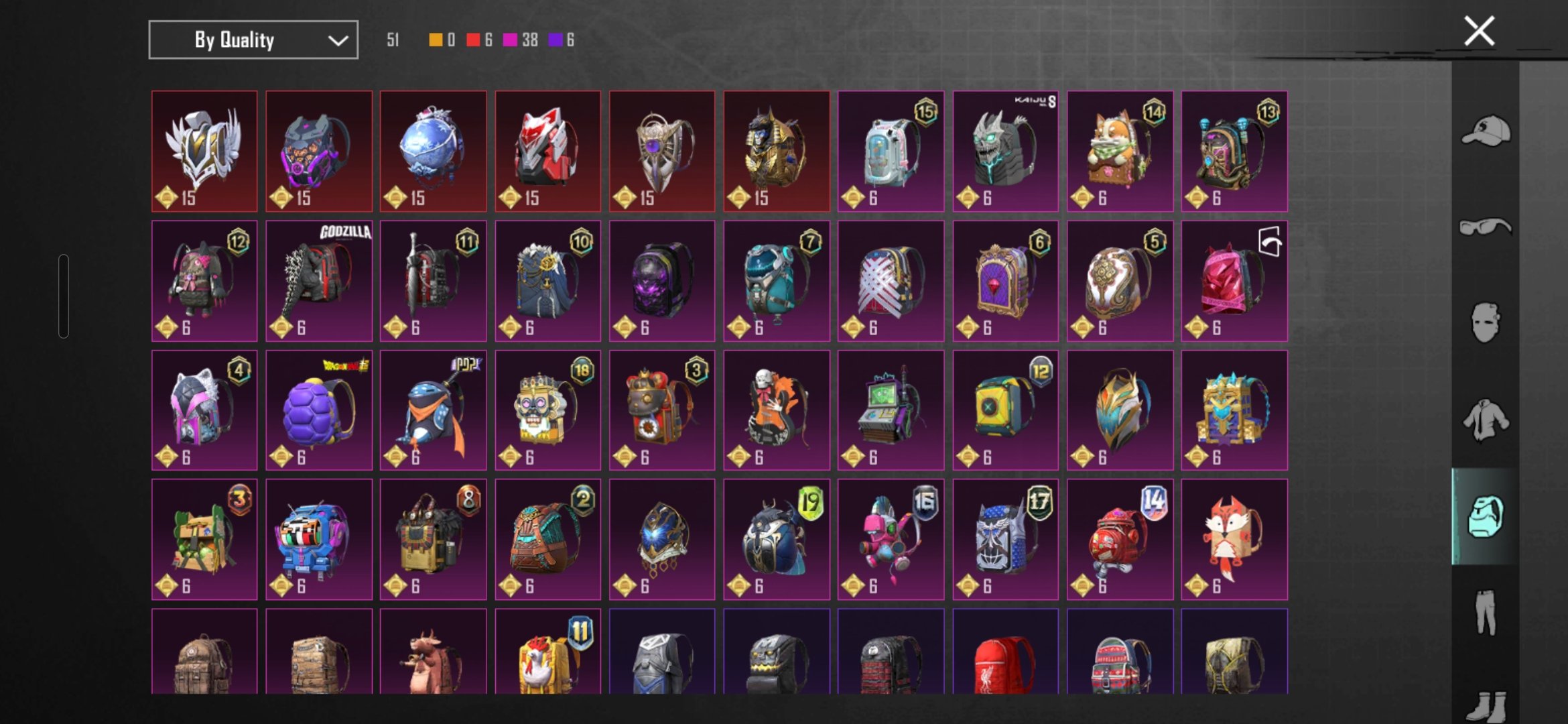
Task: Choose the corgi dog backpack level 14
Action: pos(1120,152)
